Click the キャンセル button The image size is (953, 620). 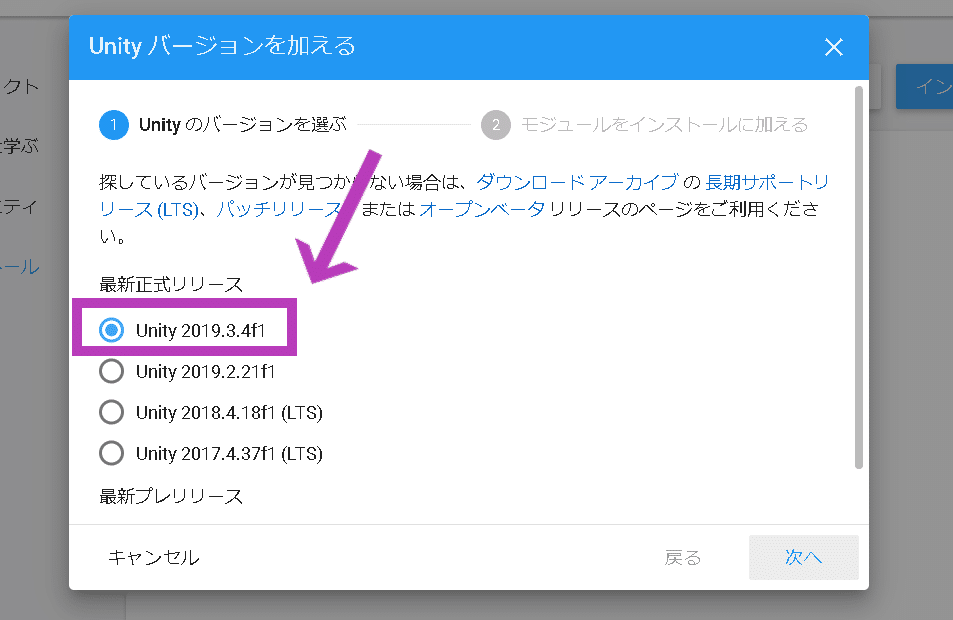click(154, 557)
